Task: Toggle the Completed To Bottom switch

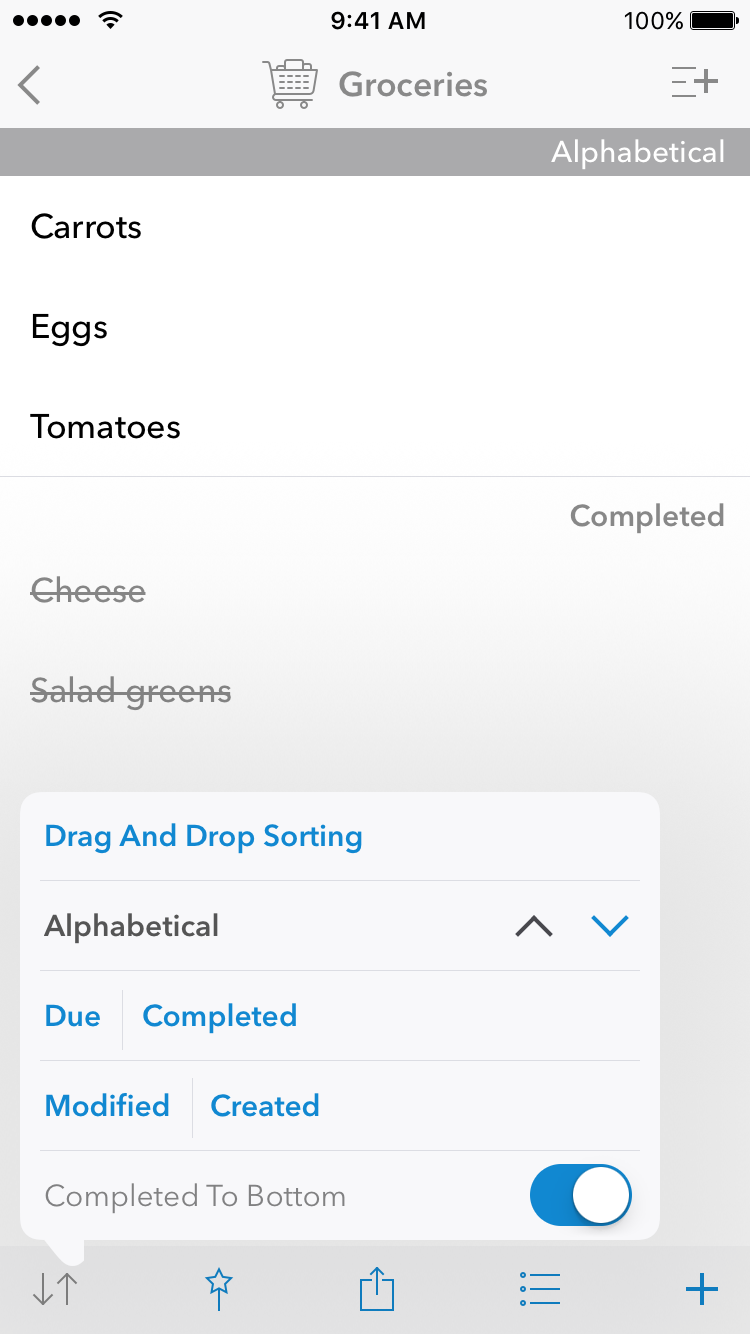Action: pos(581,1195)
